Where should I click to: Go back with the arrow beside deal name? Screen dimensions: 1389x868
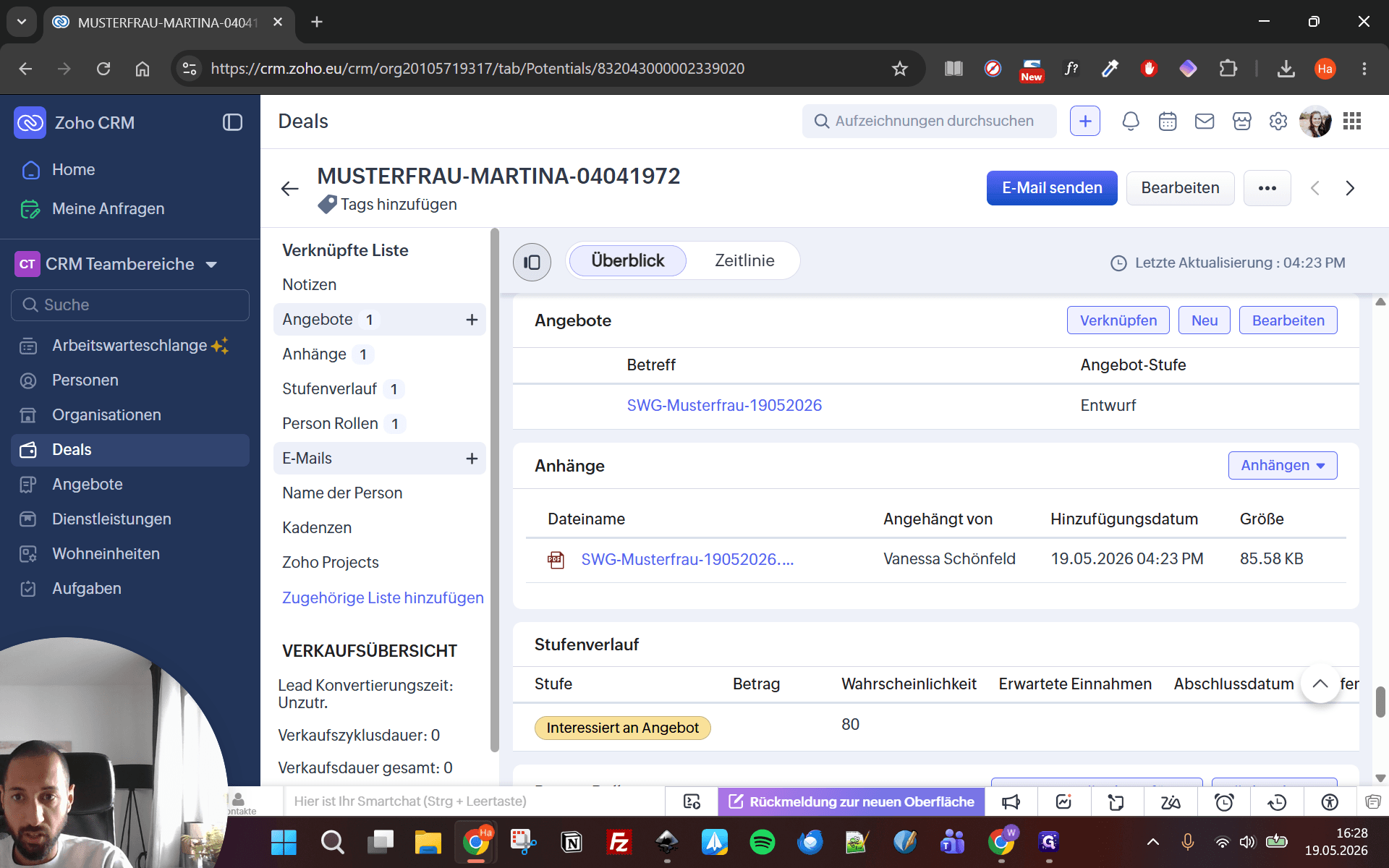click(x=289, y=189)
